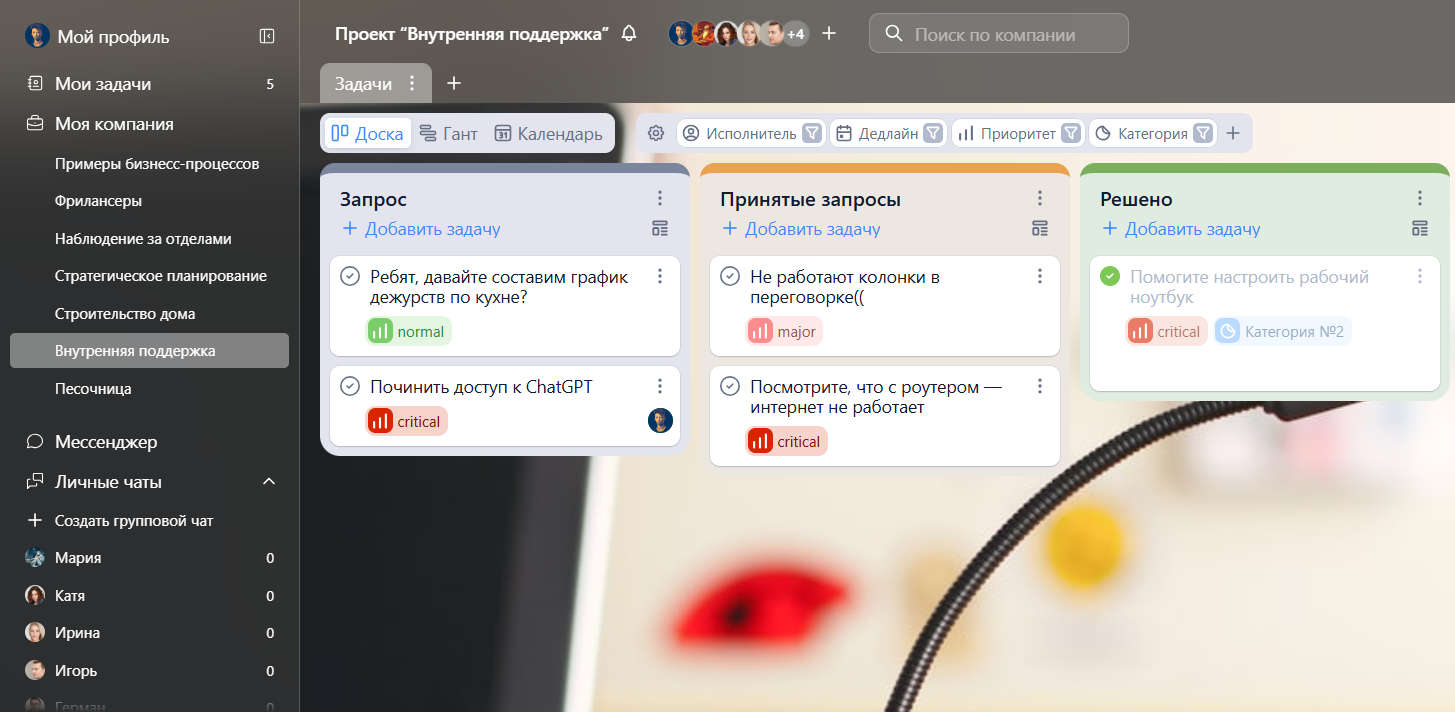
Task: Open the board view settings gear
Action: [655, 132]
